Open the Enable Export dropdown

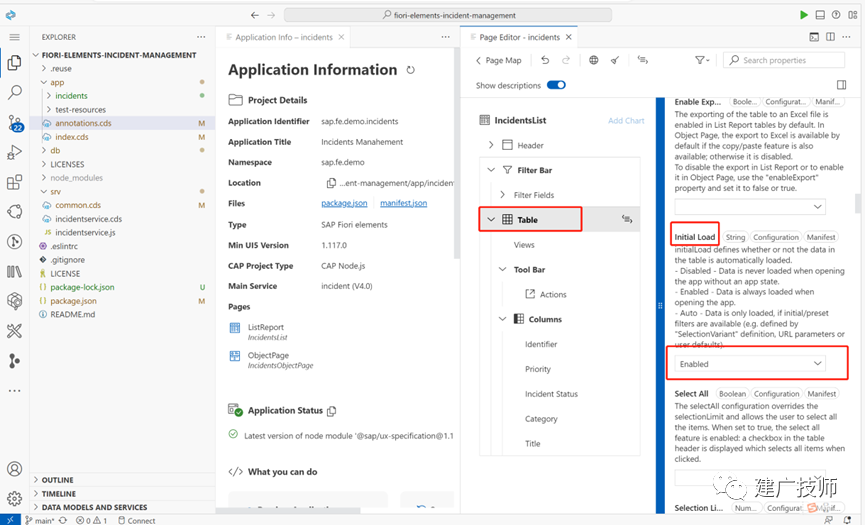[750, 207]
